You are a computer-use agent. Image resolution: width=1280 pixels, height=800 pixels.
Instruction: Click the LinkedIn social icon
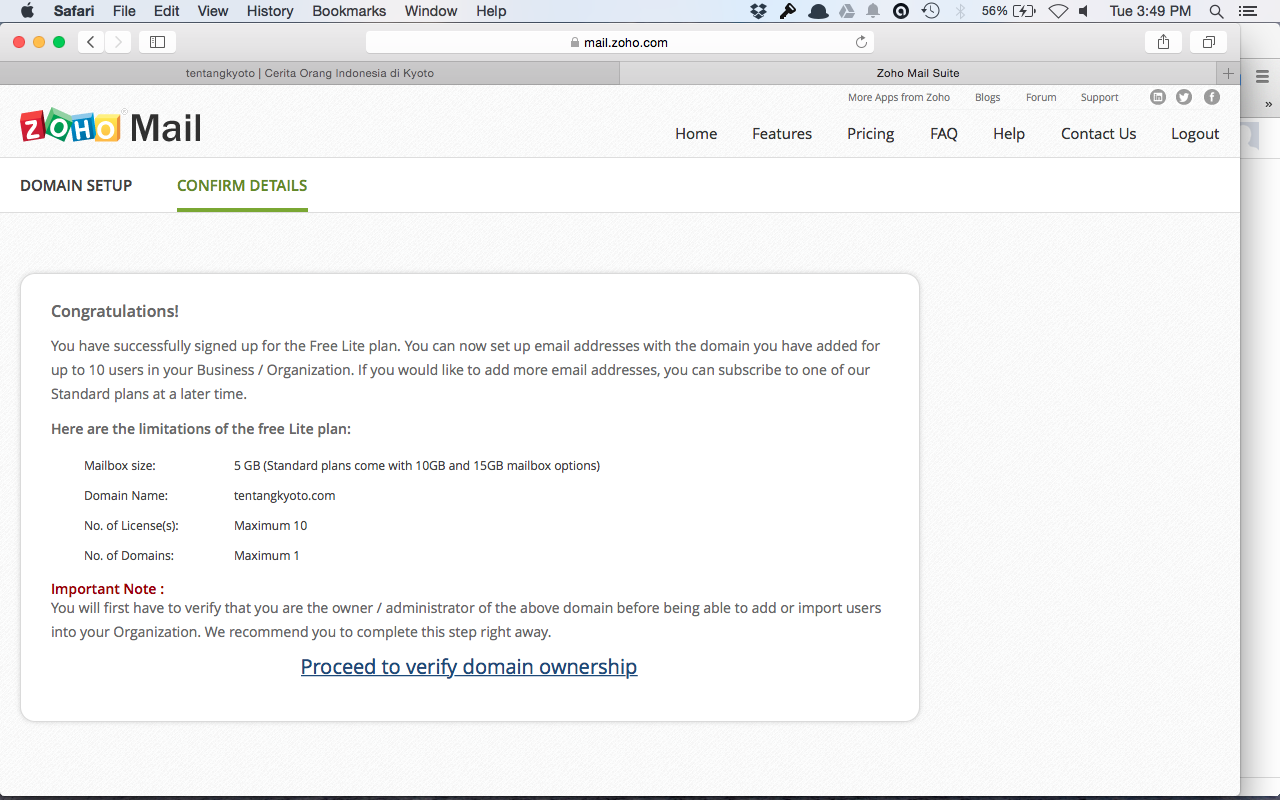[x=1158, y=97]
